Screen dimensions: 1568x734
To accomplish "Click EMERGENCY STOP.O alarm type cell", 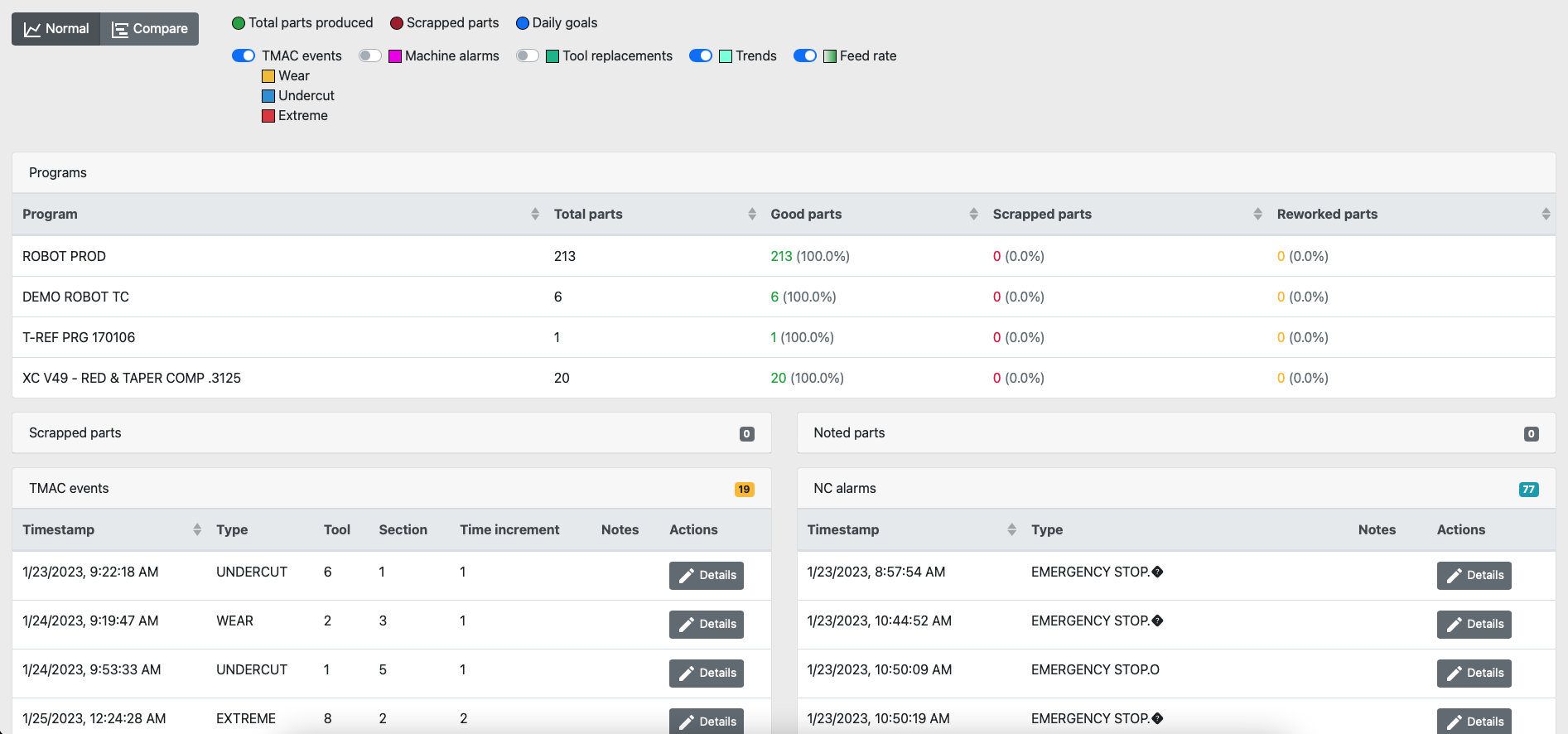I will coord(1095,670).
